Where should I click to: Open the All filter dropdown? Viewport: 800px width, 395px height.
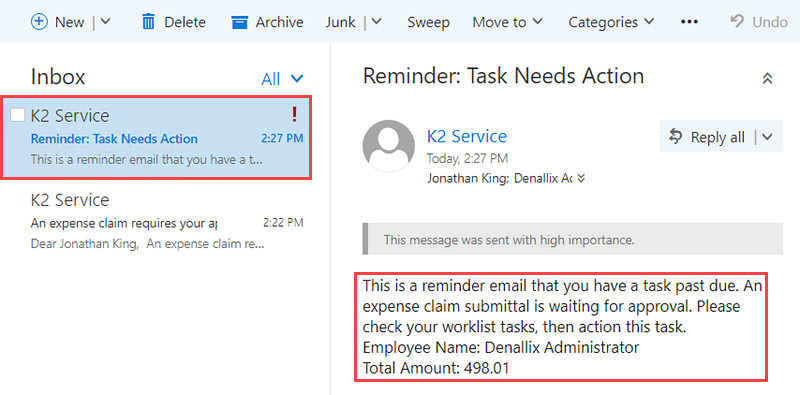(x=282, y=79)
